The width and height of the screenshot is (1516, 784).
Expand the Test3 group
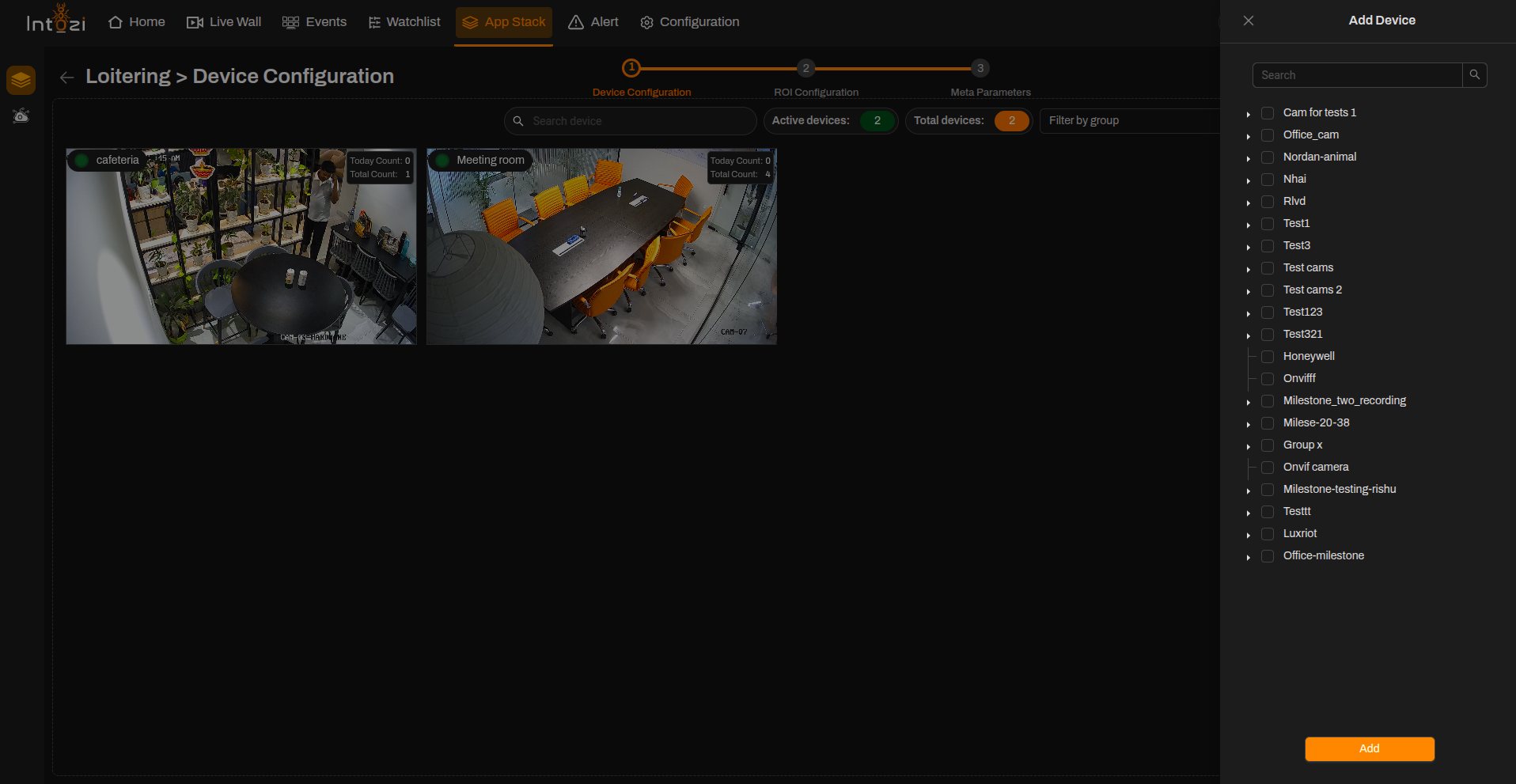pos(1249,248)
